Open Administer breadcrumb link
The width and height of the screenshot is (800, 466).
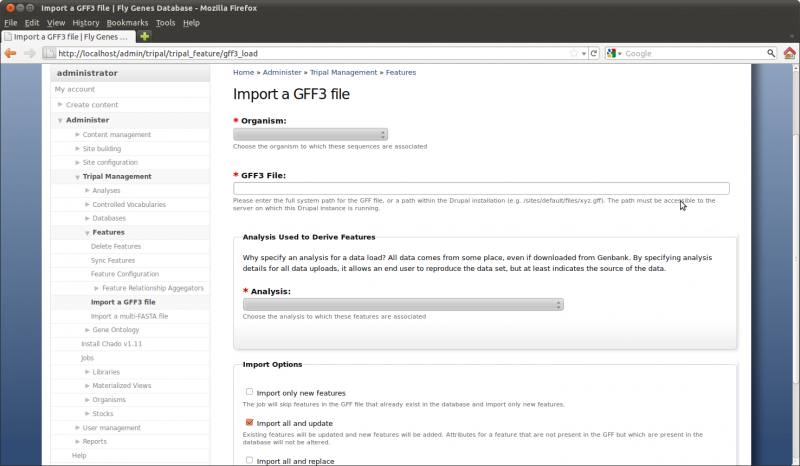(x=282, y=72)
